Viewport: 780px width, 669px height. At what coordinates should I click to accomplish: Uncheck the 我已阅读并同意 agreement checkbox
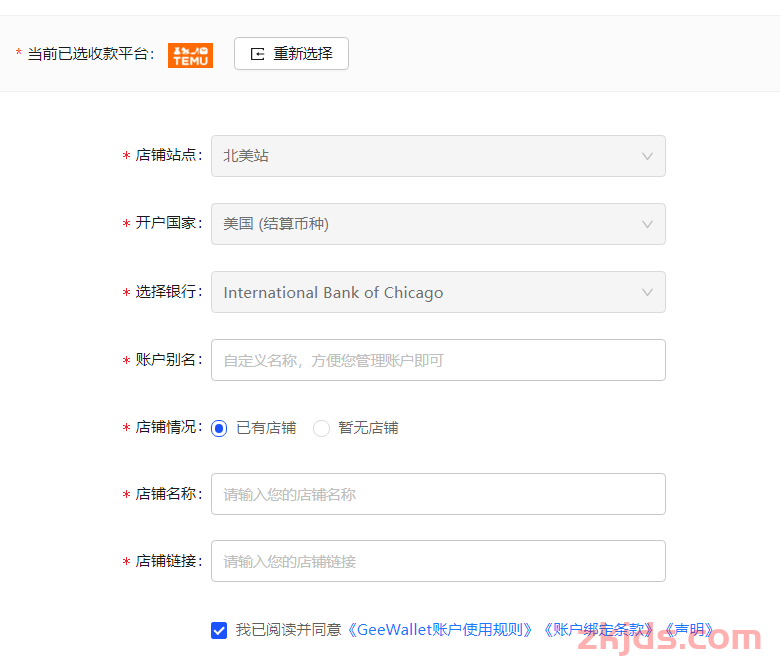pos(219,630)
